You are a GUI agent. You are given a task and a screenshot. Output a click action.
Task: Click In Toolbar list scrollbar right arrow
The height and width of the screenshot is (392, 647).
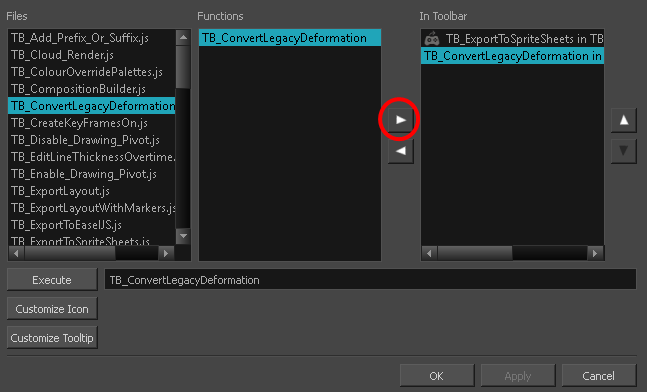tap(595, 253)
